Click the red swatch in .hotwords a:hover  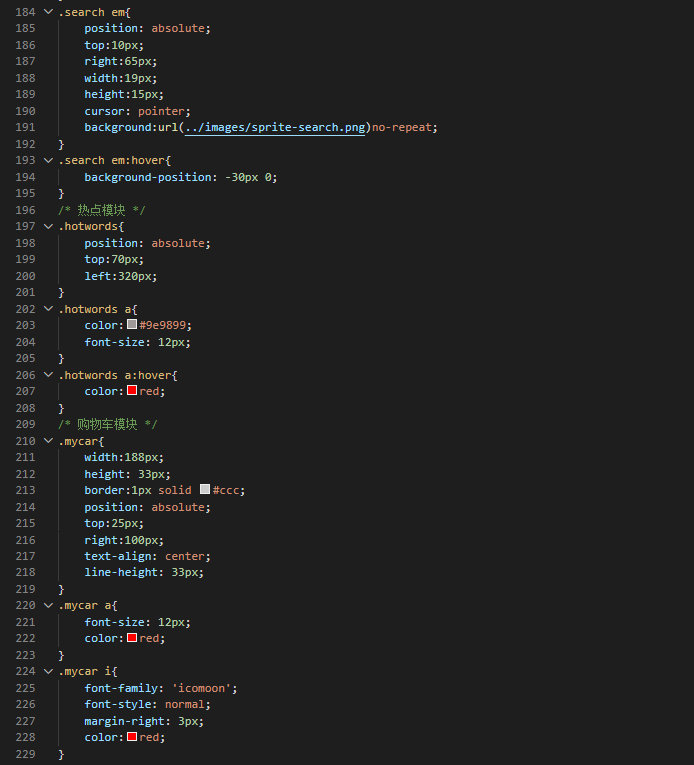point(132,390)
